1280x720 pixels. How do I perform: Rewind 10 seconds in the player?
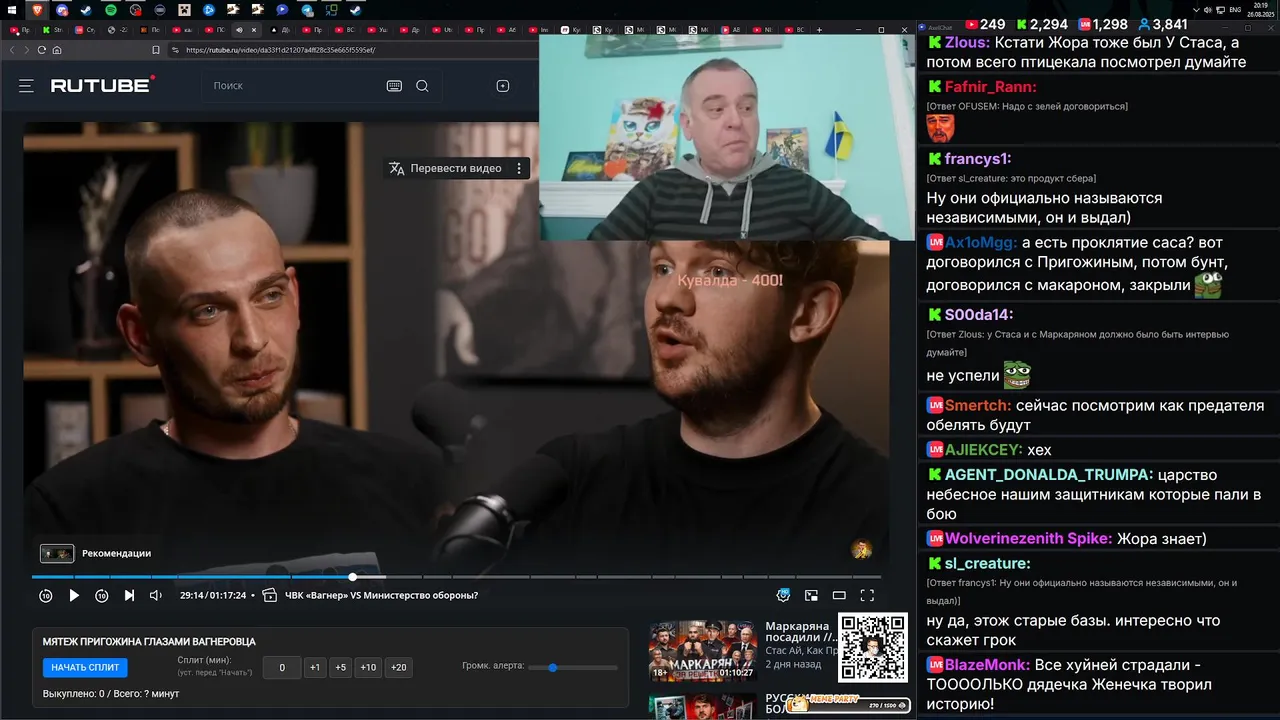pyautogui.click(x=46, y=595)
